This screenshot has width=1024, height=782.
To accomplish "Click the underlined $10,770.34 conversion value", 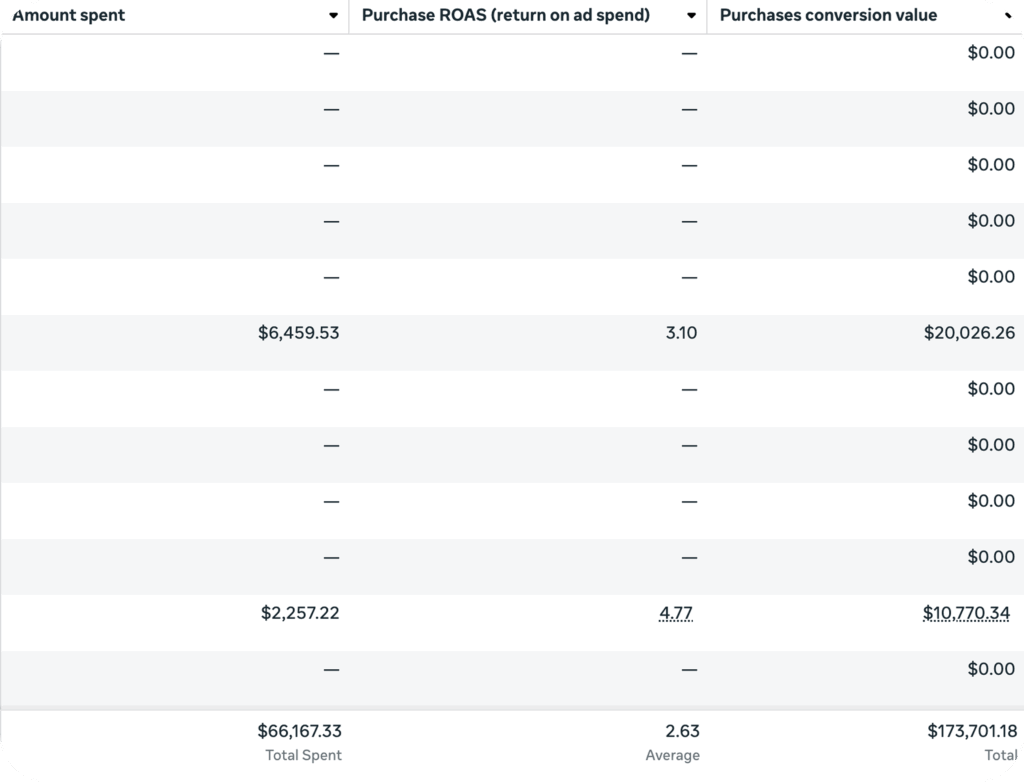I will pyautogui.click(x=966, y=613).
